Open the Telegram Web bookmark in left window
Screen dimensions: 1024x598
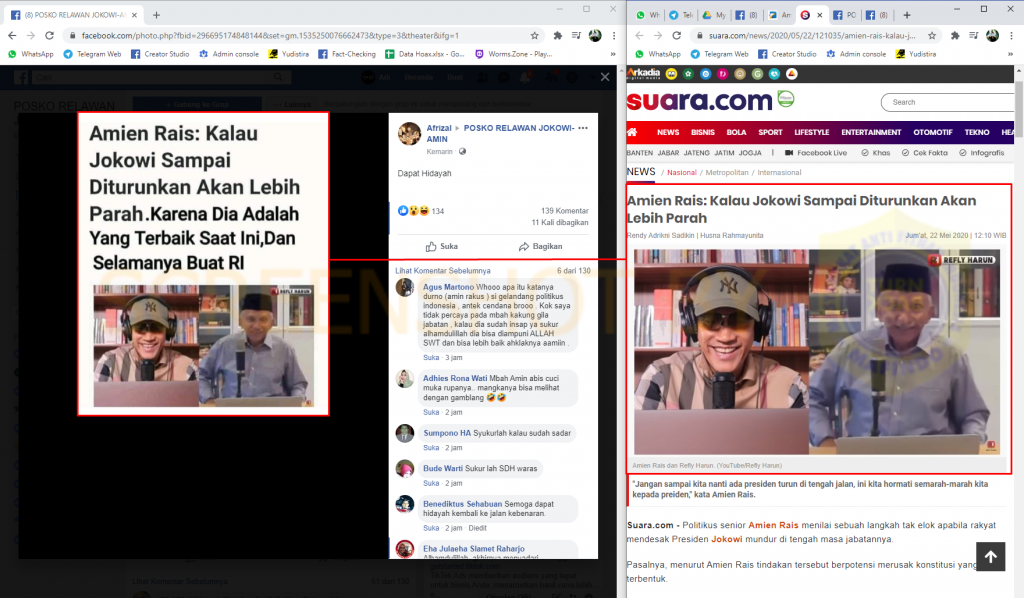coord(93,54)
